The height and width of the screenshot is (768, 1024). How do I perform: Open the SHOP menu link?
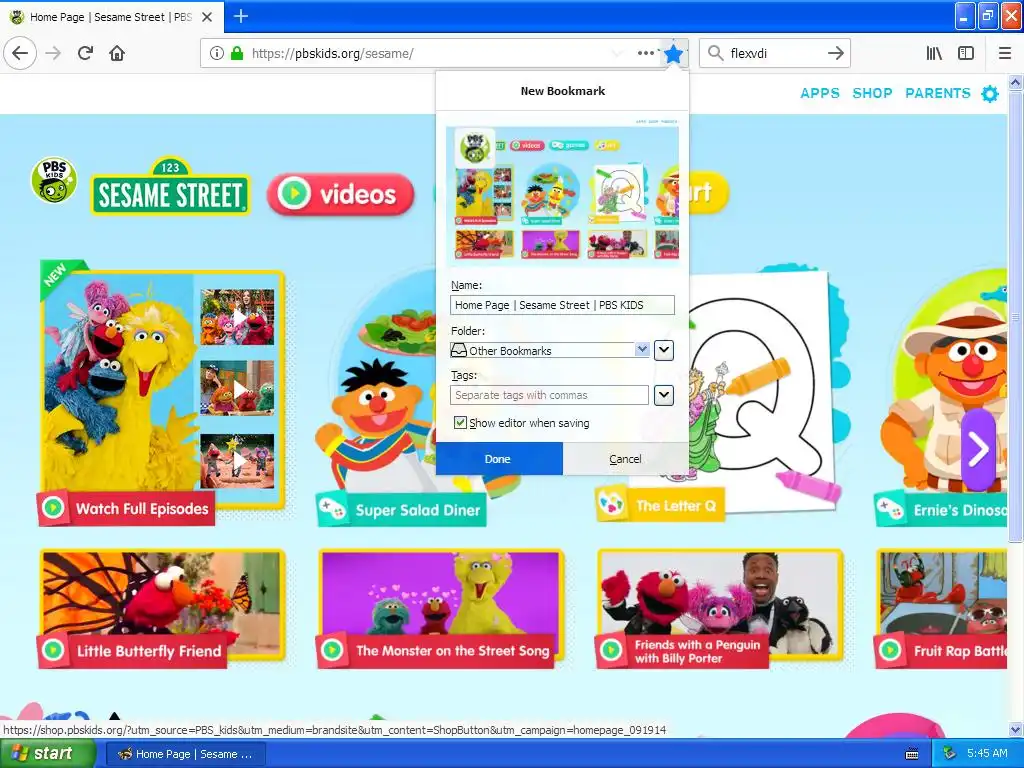click(x=872, y=93)
